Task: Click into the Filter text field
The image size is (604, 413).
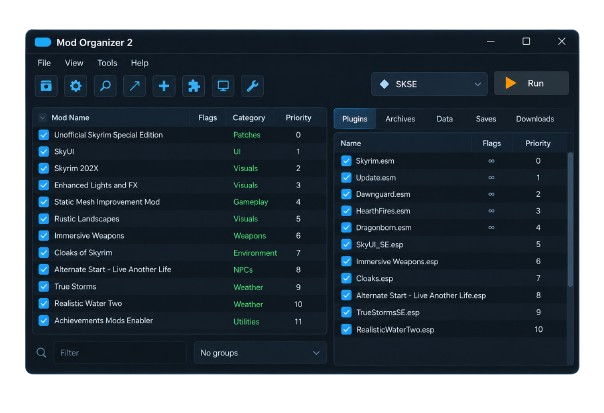Action: click(120, 353)
